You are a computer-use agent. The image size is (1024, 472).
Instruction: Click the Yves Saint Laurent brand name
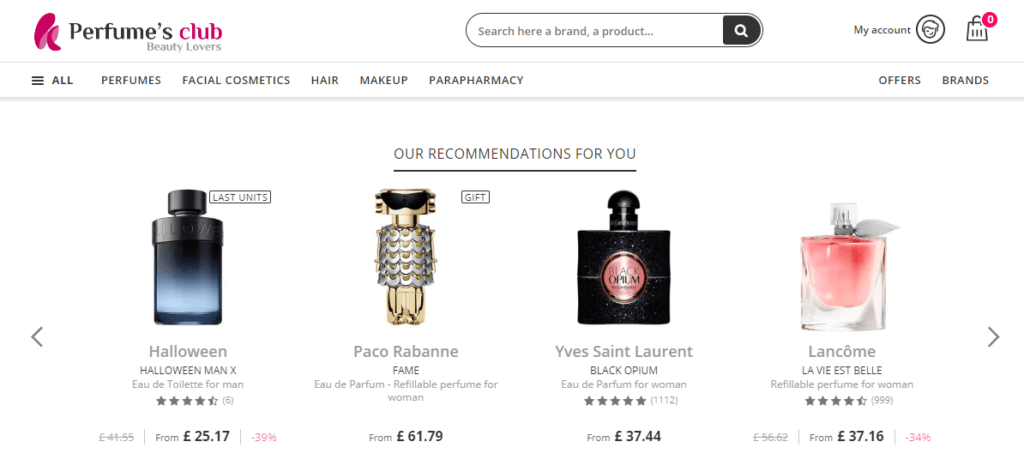[x=624, y=352]
